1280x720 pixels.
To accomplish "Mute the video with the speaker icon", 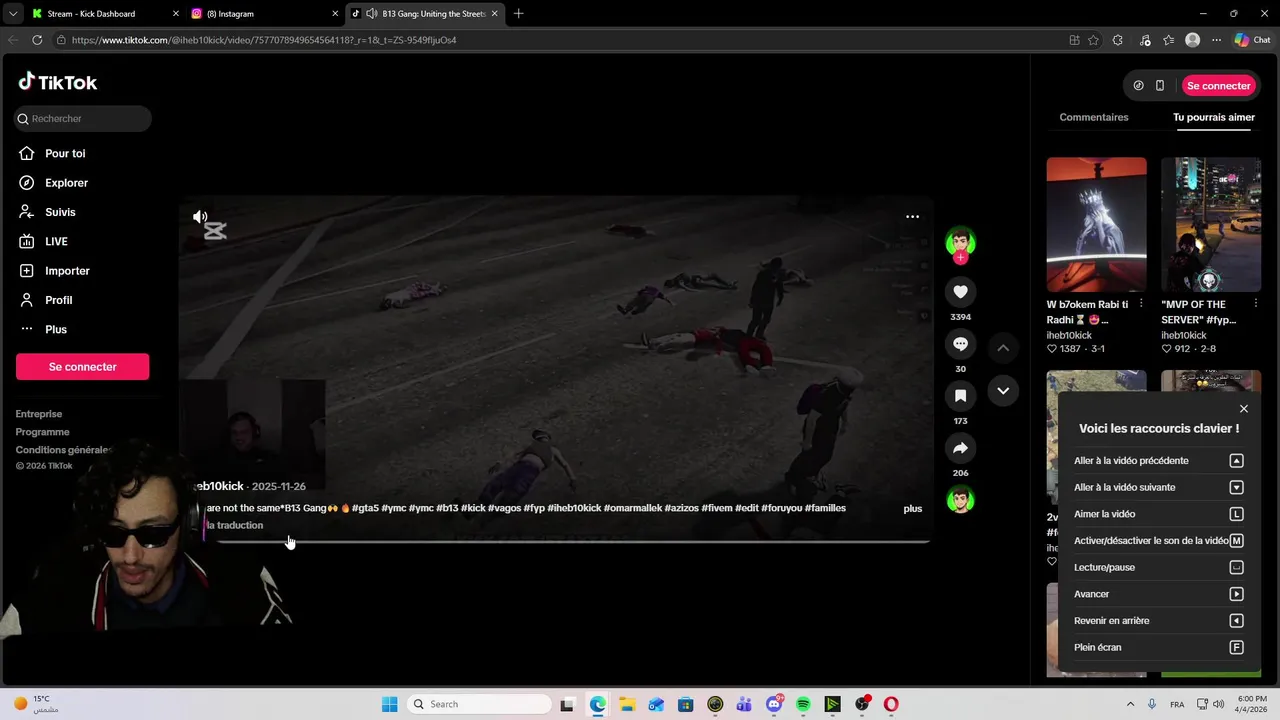I will pyautogui.click(x=200, y=217).
